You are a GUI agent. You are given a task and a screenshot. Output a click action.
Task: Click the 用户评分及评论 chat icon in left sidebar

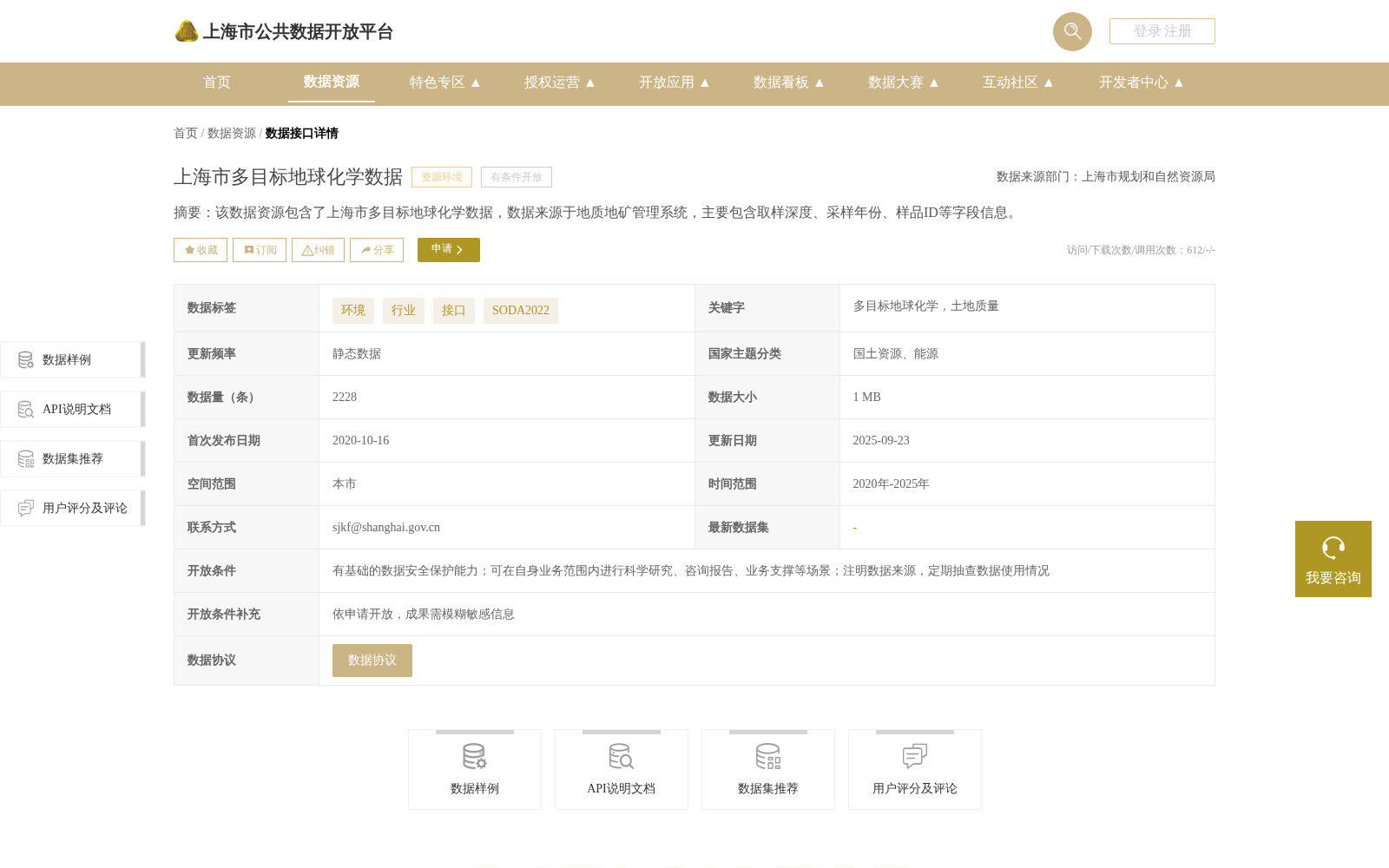point(26,508)
